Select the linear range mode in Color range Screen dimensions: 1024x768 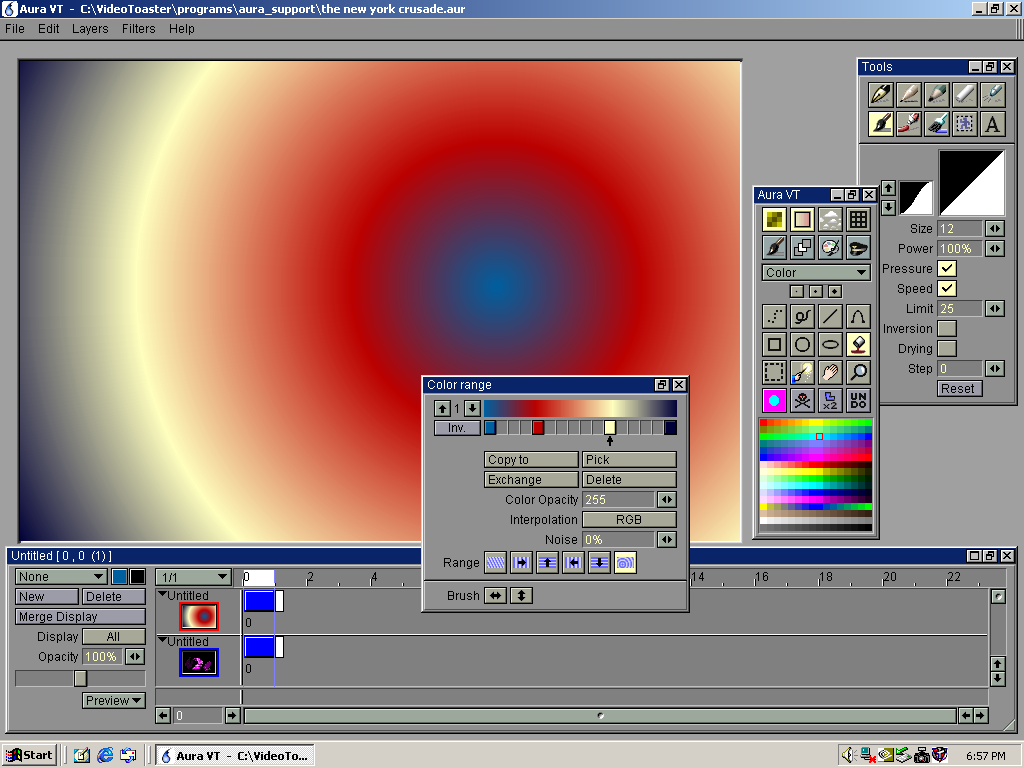496,562
